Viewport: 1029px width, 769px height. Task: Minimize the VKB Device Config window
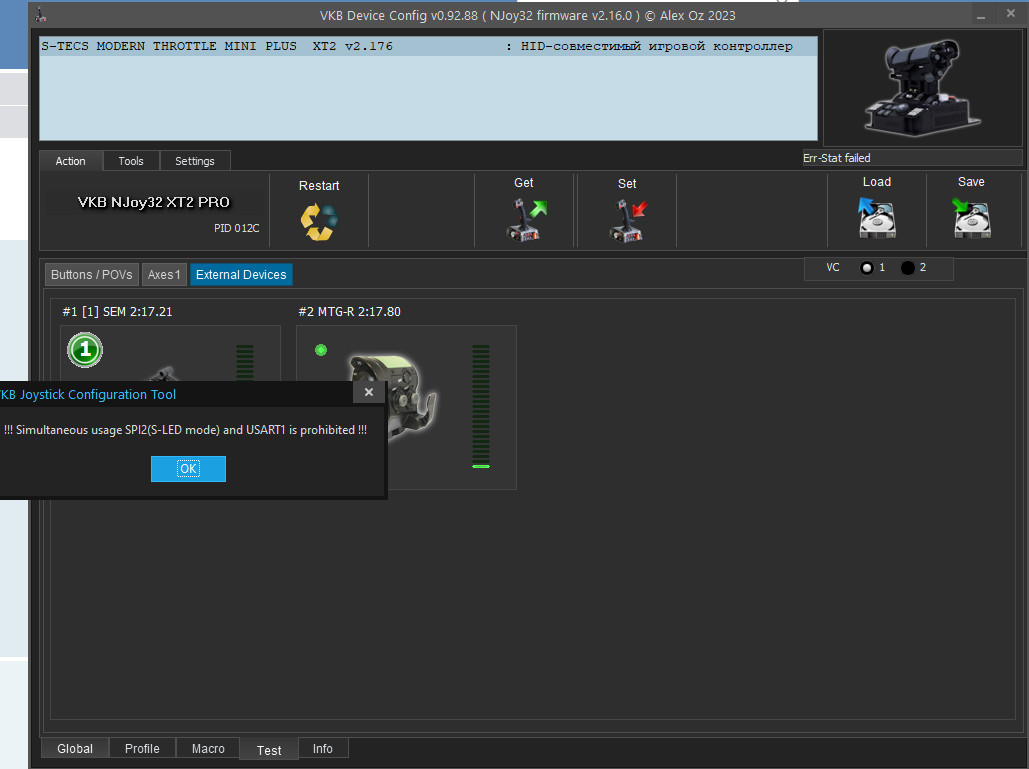coord(981,15)
